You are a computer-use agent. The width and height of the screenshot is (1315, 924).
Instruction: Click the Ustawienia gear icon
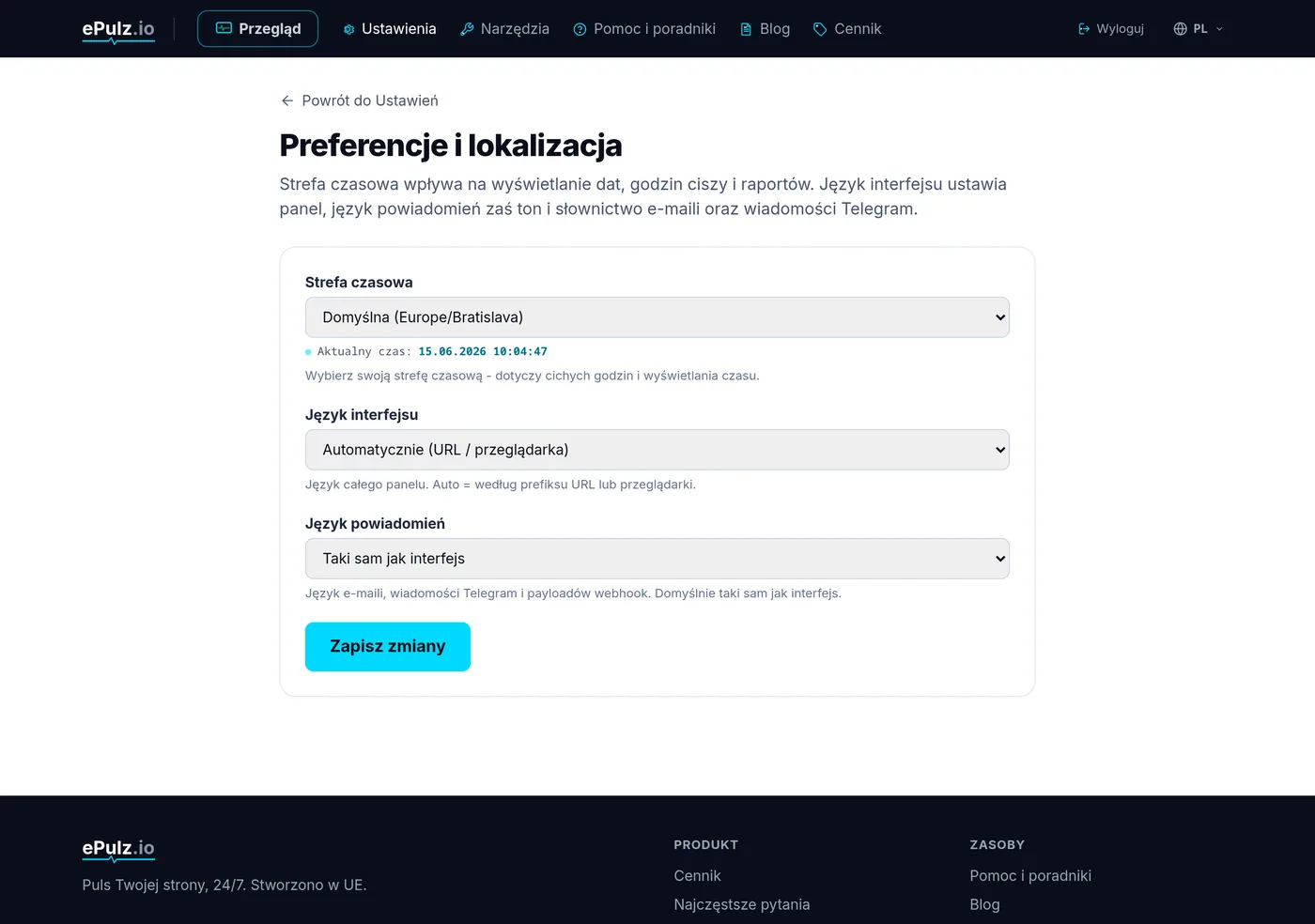point(349,29)
